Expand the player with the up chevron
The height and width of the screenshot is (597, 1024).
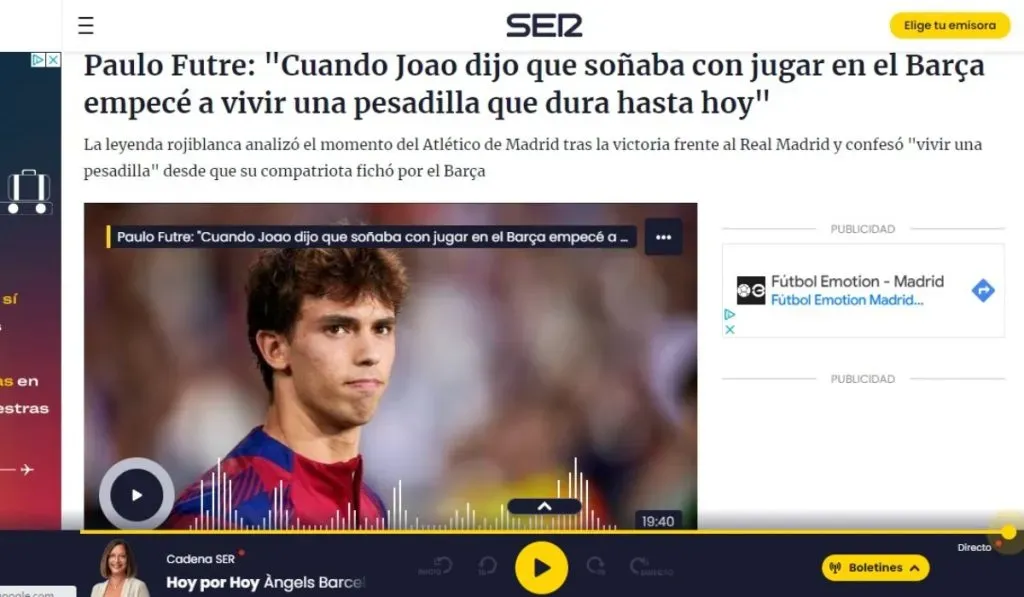click(544, 506)
